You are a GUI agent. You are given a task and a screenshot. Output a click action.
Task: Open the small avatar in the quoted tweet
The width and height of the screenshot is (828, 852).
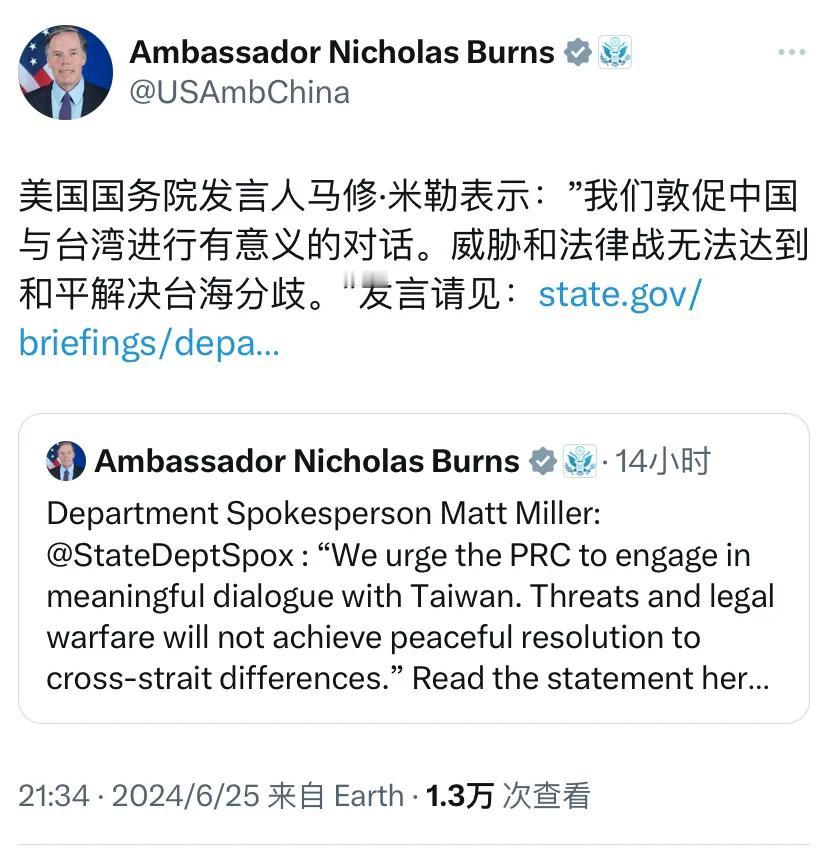66,461
